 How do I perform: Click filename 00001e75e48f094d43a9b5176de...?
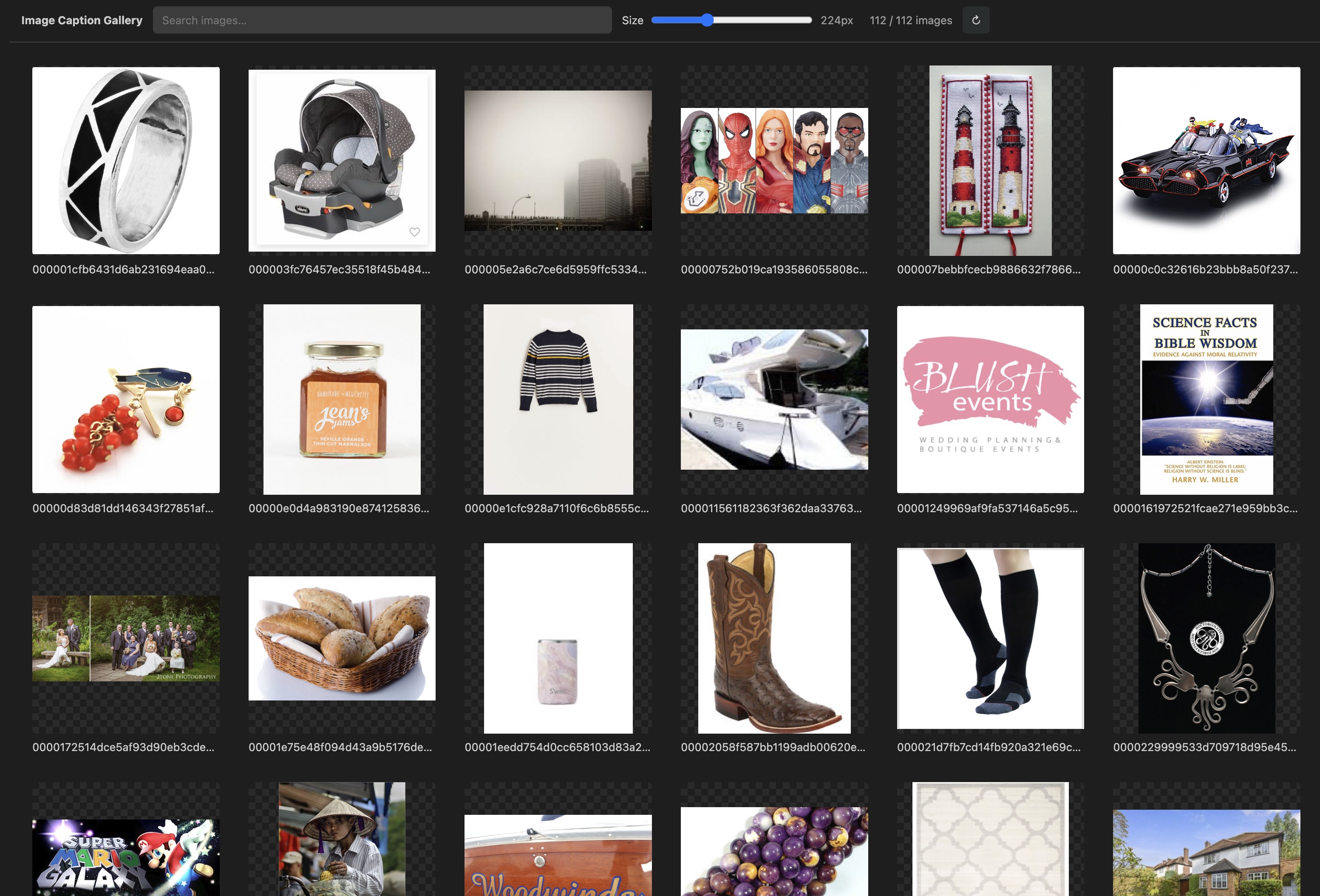341,747
